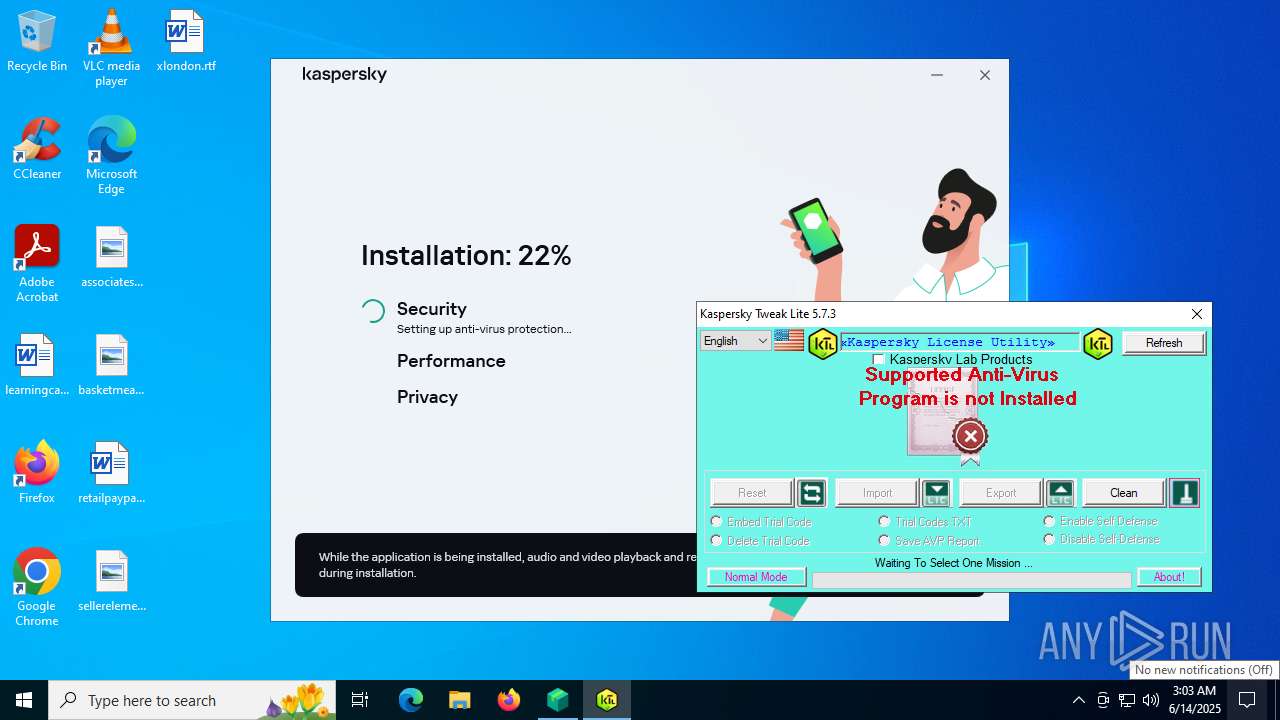The height and width of the screenshot is (720, 1280).
Task: Click the mission progress bar
Action: [971, 580]
